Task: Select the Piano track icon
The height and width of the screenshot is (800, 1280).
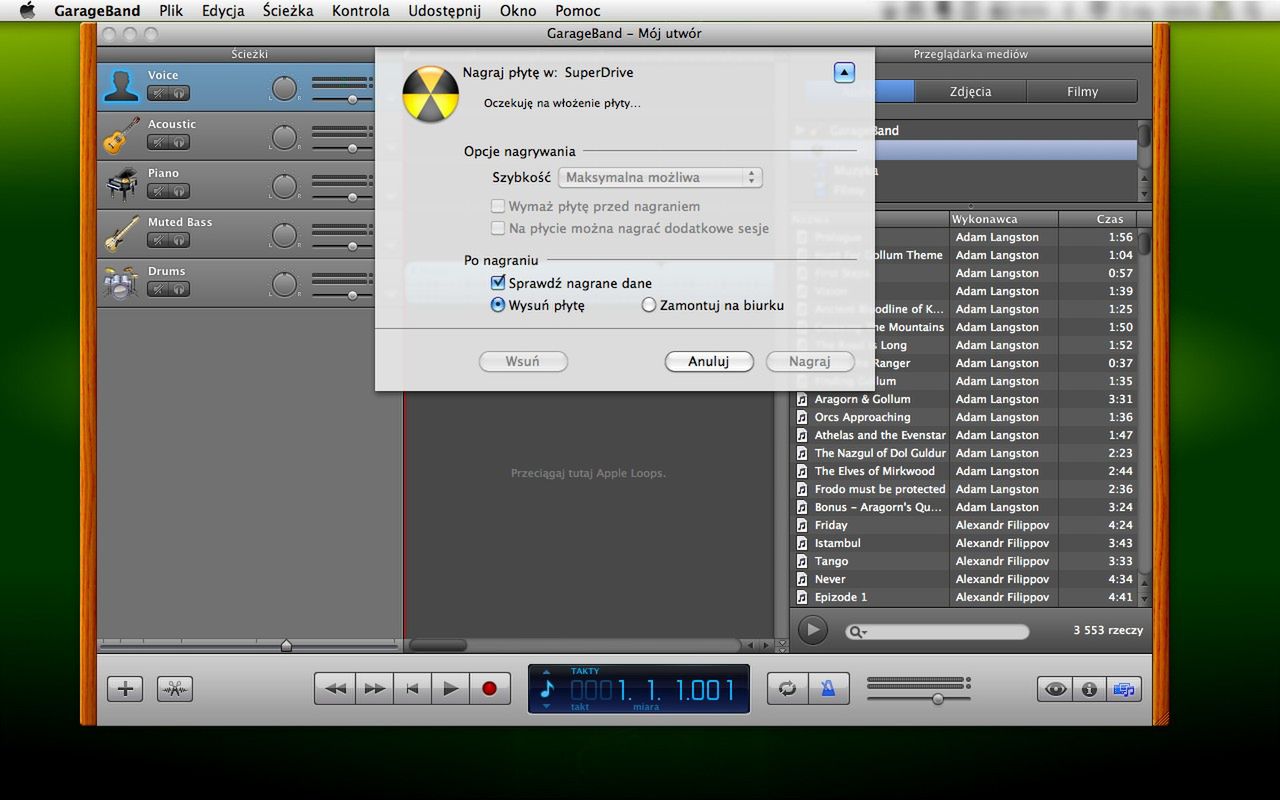Action: pyautogui.click(x=121, y=184)
